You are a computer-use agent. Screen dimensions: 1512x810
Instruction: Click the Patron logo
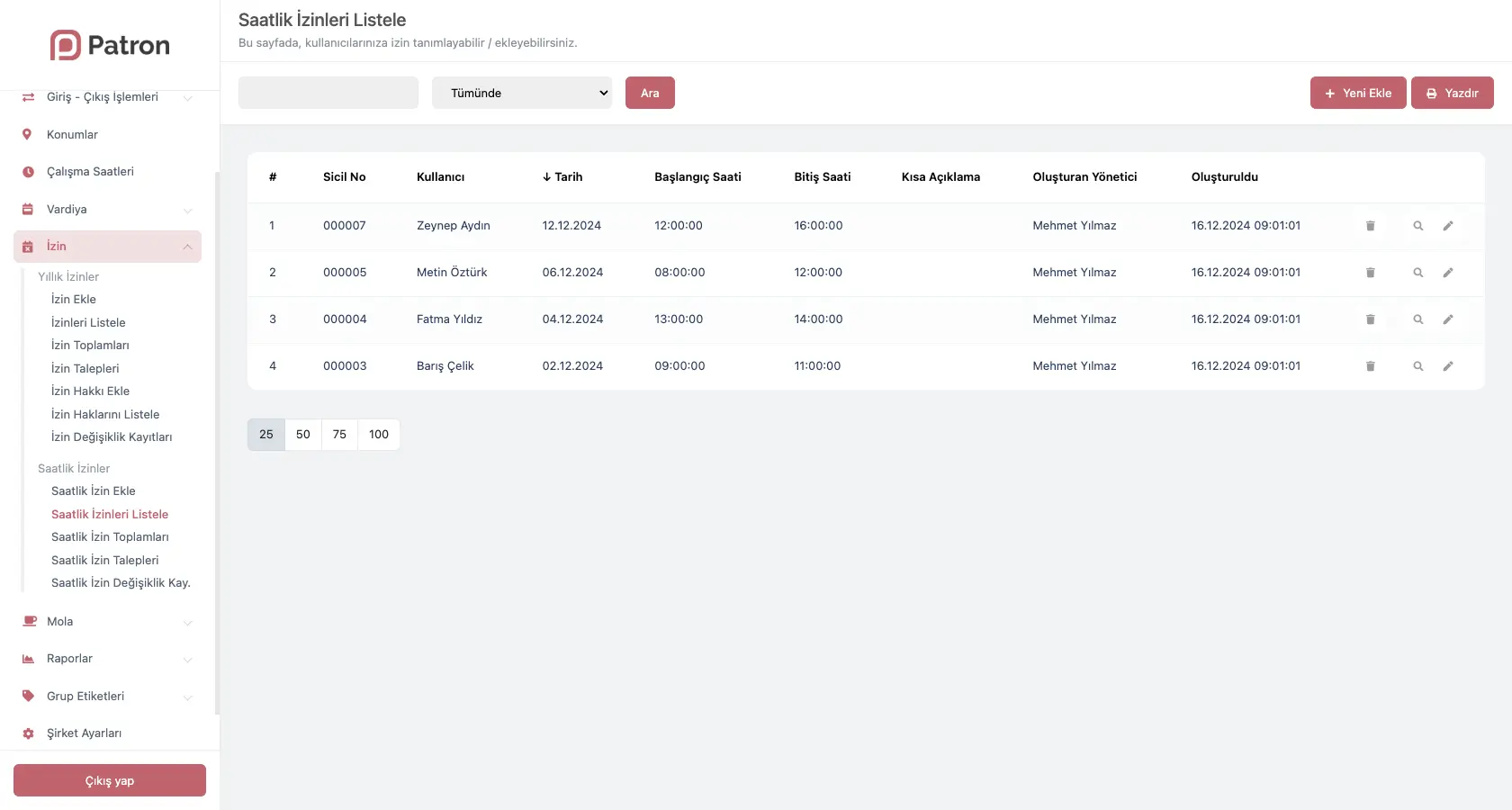pyautogui.click(x=110, y=45)
